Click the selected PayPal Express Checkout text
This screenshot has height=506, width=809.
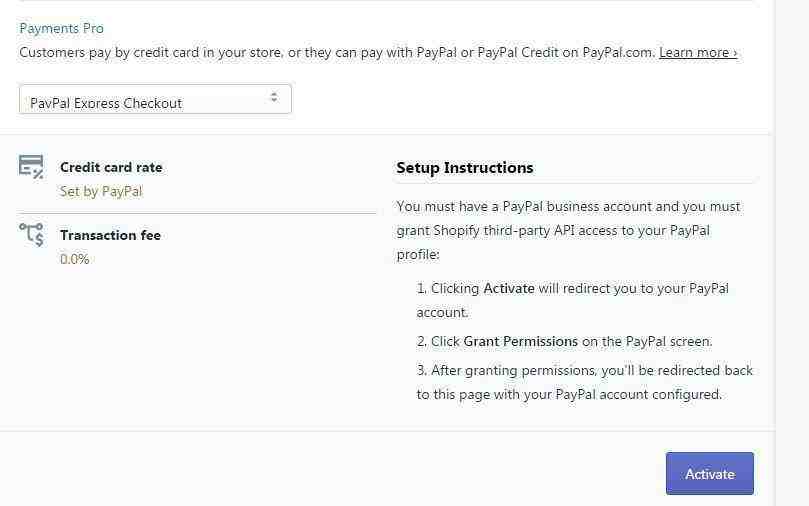click(106, 103)
